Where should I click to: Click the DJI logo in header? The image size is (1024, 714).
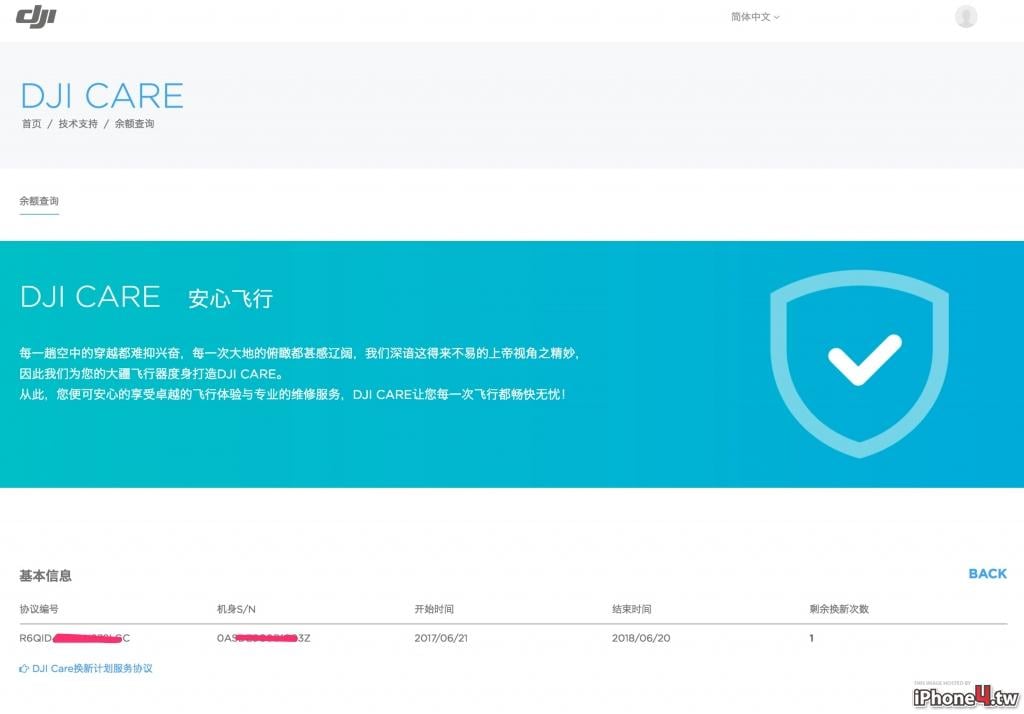[x=36, y=16]
